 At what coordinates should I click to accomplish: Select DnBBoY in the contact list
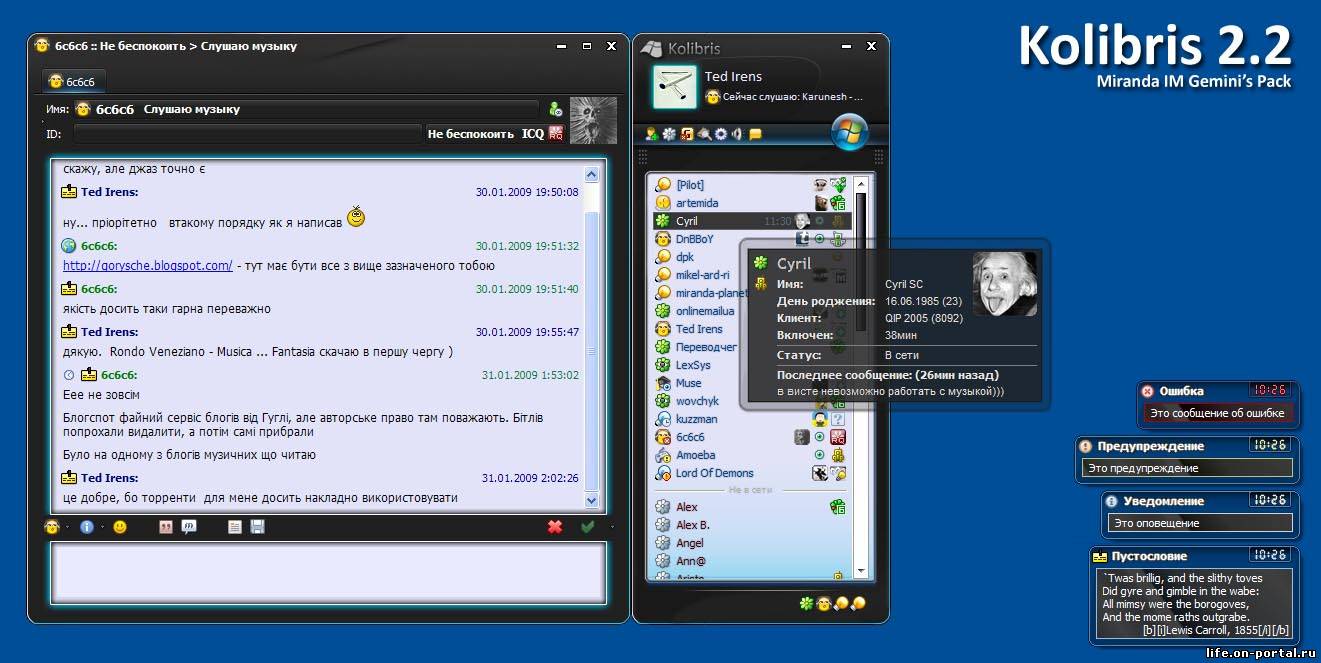(751, 239)
